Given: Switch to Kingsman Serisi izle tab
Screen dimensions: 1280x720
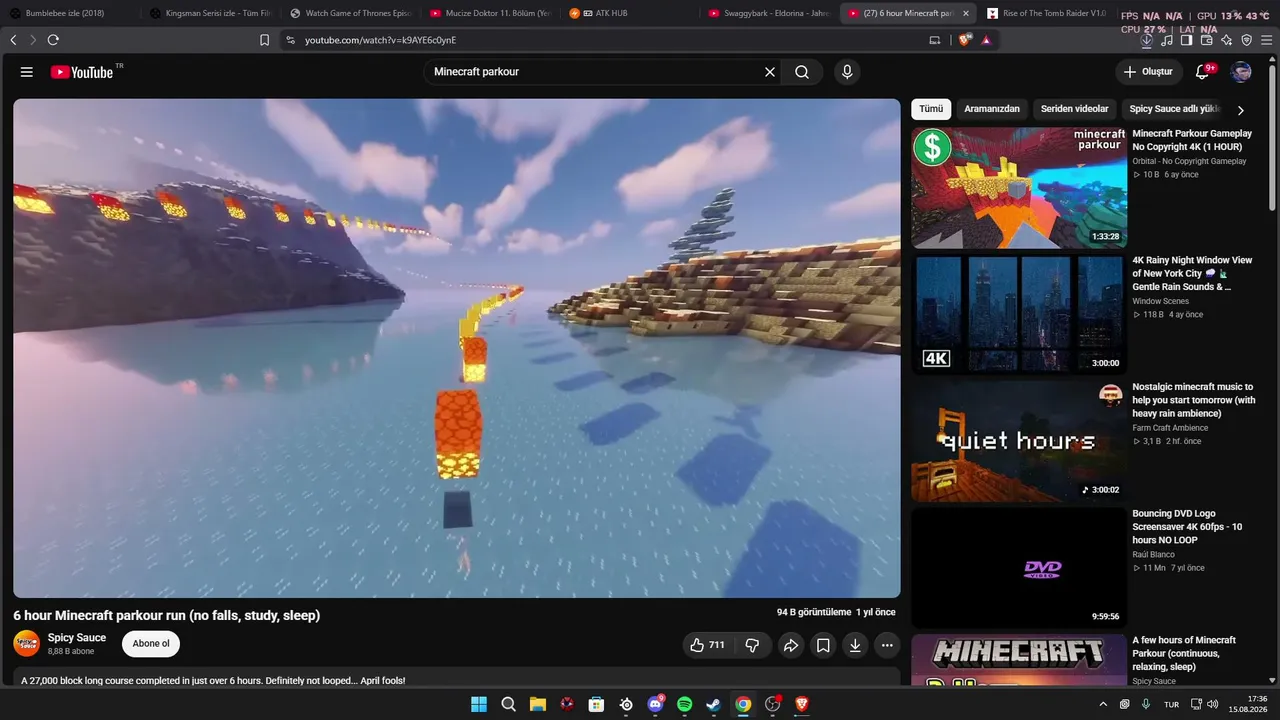Looking at the screenshot, I should (211, 13).
